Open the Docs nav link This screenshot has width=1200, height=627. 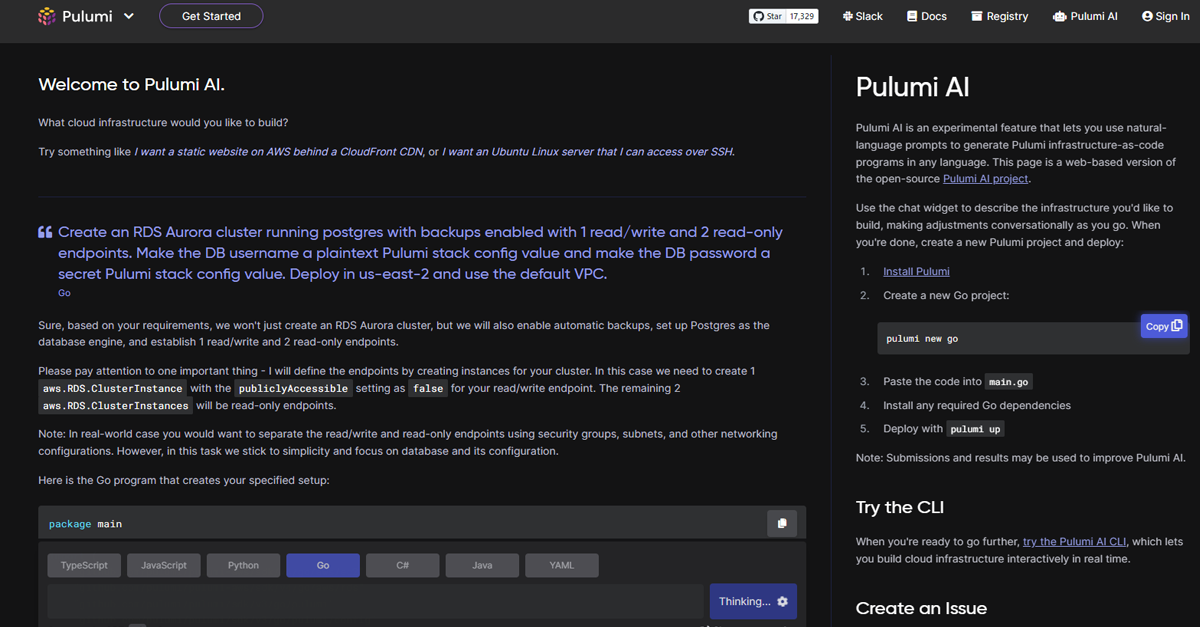[926, 16]
